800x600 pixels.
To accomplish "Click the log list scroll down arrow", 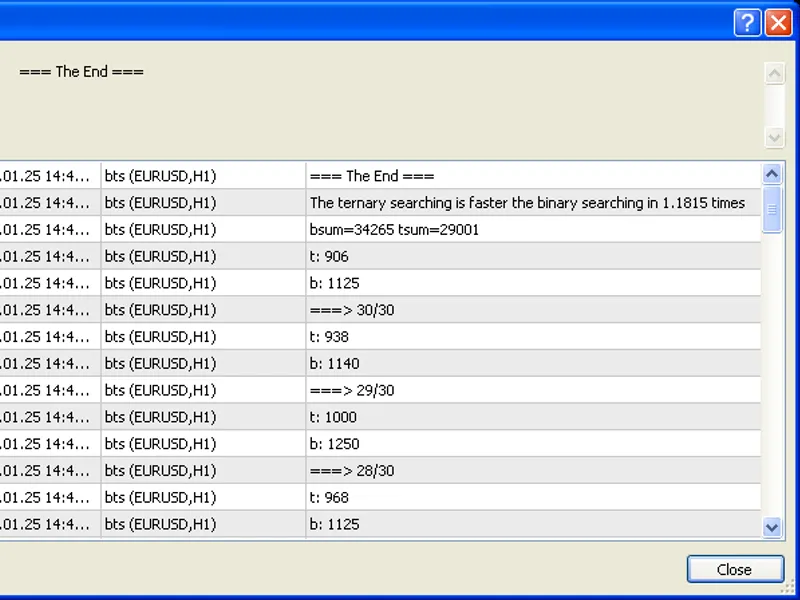I will 772,527.
